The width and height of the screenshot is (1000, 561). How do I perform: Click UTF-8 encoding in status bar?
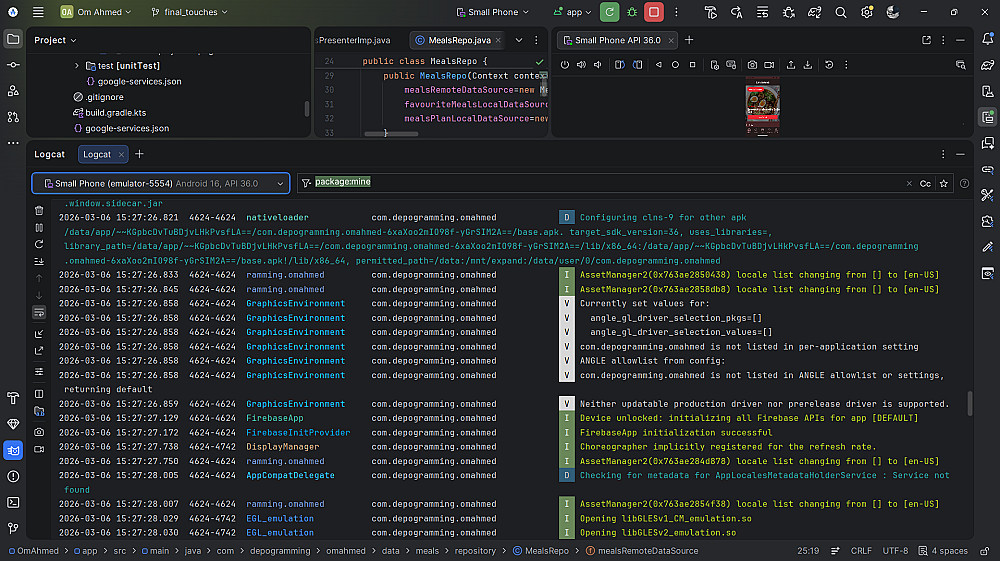coord(895,551)
